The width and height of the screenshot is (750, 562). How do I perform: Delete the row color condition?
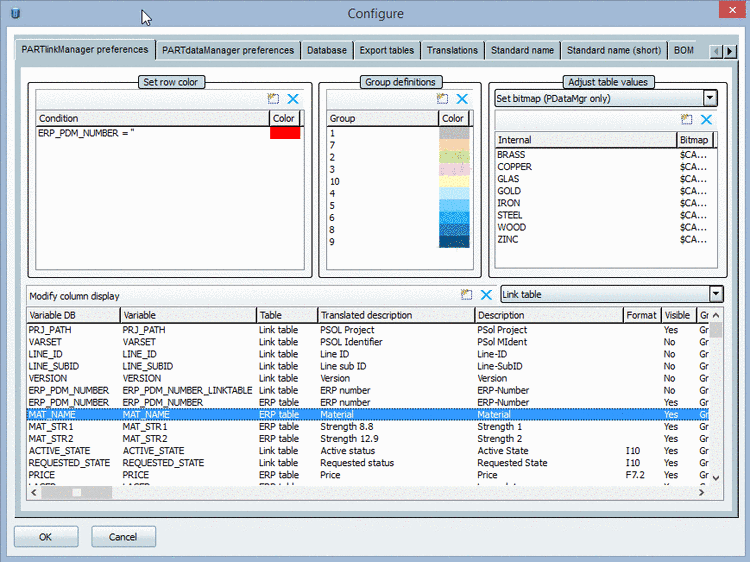tap(292, 99)
